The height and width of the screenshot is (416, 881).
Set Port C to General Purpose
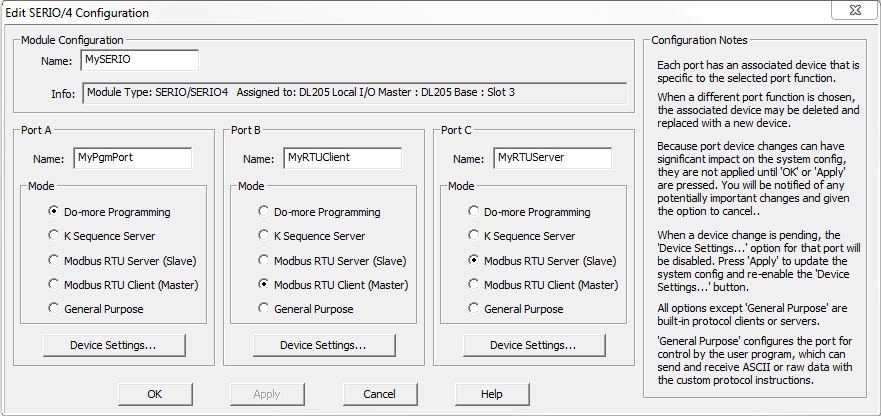[474, 309]
